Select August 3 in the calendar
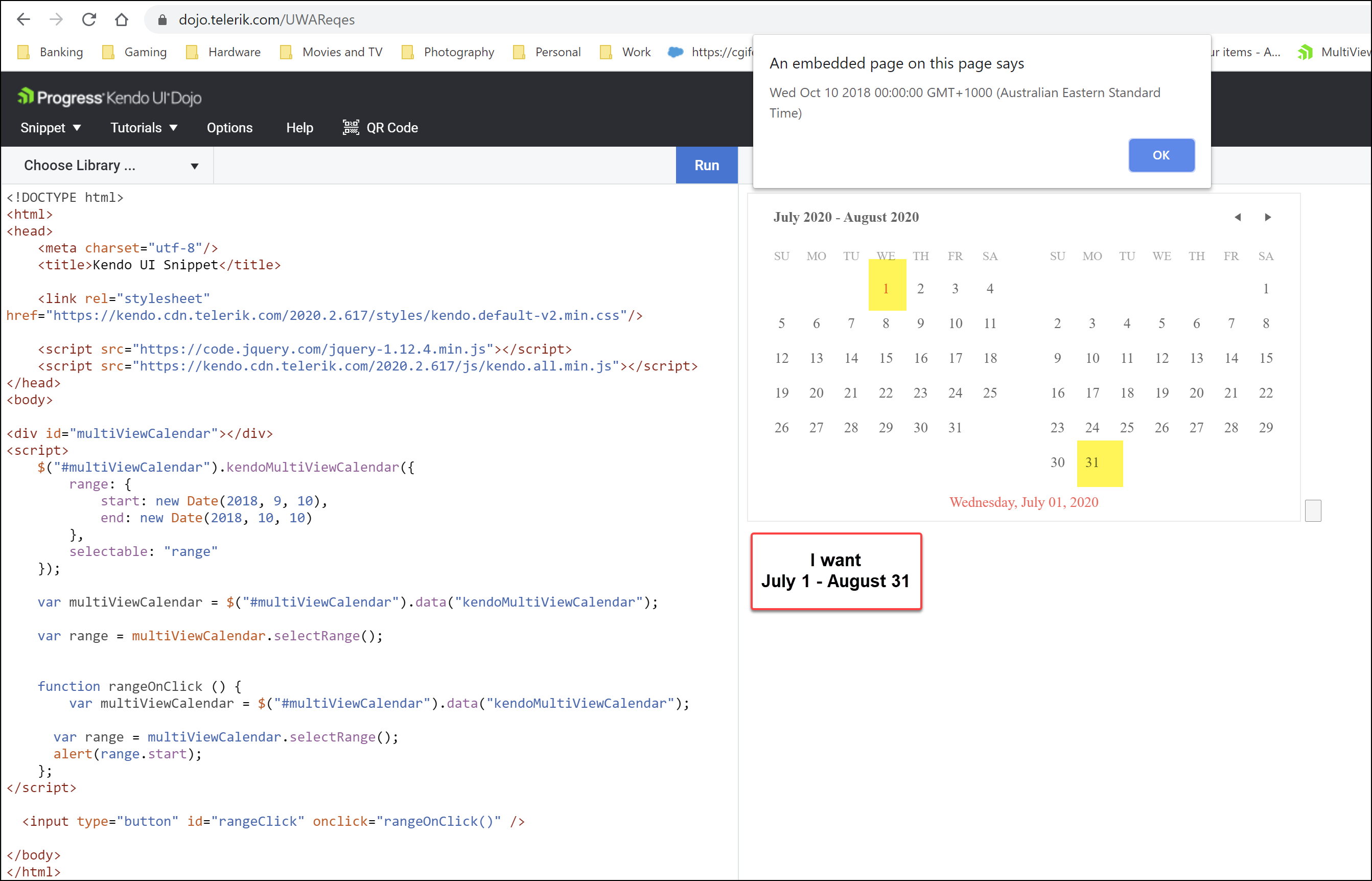The image size is (1372, 881). pyautogui.click(x=1092, y=324)
